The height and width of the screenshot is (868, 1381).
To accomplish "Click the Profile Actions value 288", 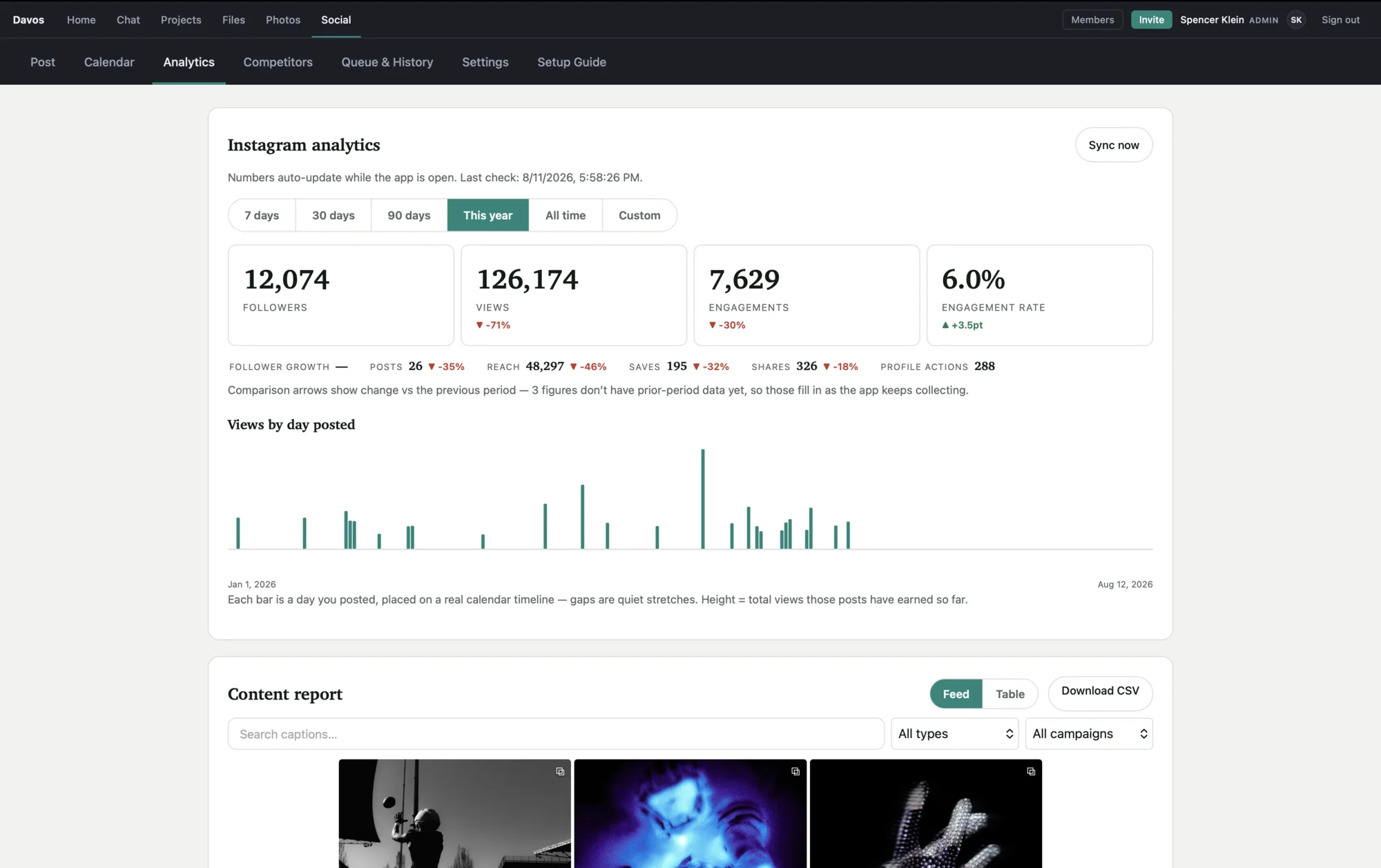I will [x=985, y=366].
